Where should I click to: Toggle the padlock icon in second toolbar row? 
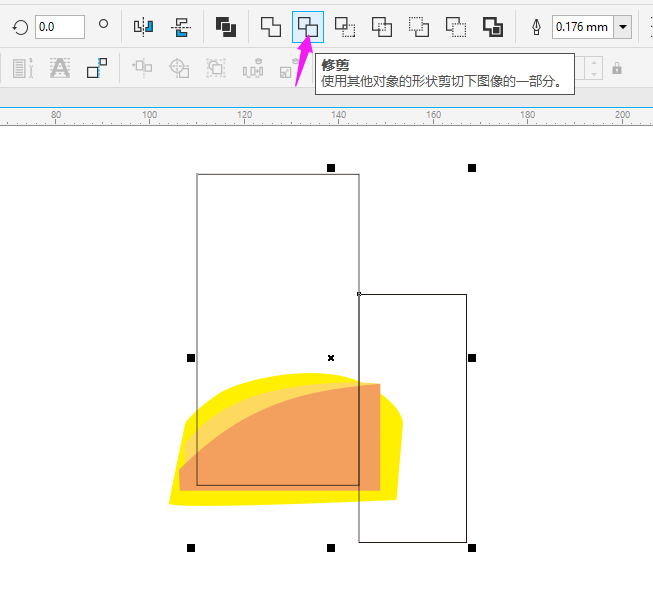[x=616, y=69]
